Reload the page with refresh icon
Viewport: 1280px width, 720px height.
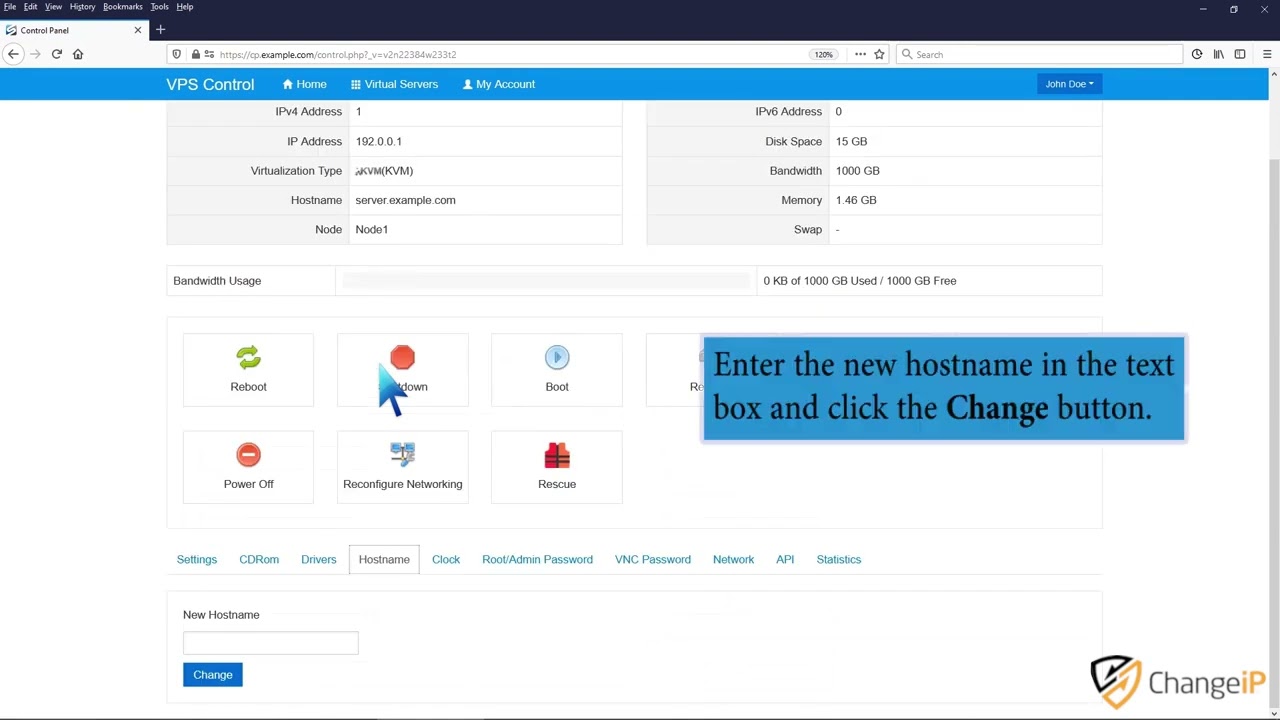click(x=56, y=54)
